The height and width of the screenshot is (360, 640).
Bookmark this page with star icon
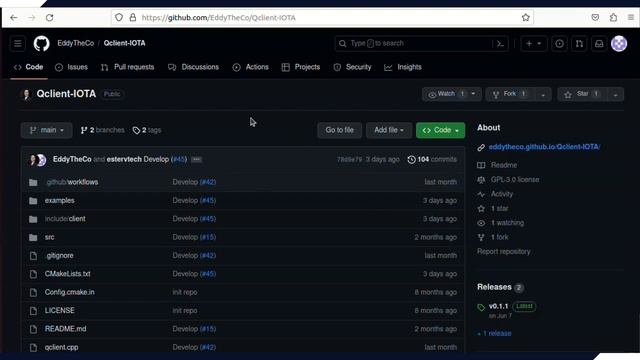click(x=526, y=18)
